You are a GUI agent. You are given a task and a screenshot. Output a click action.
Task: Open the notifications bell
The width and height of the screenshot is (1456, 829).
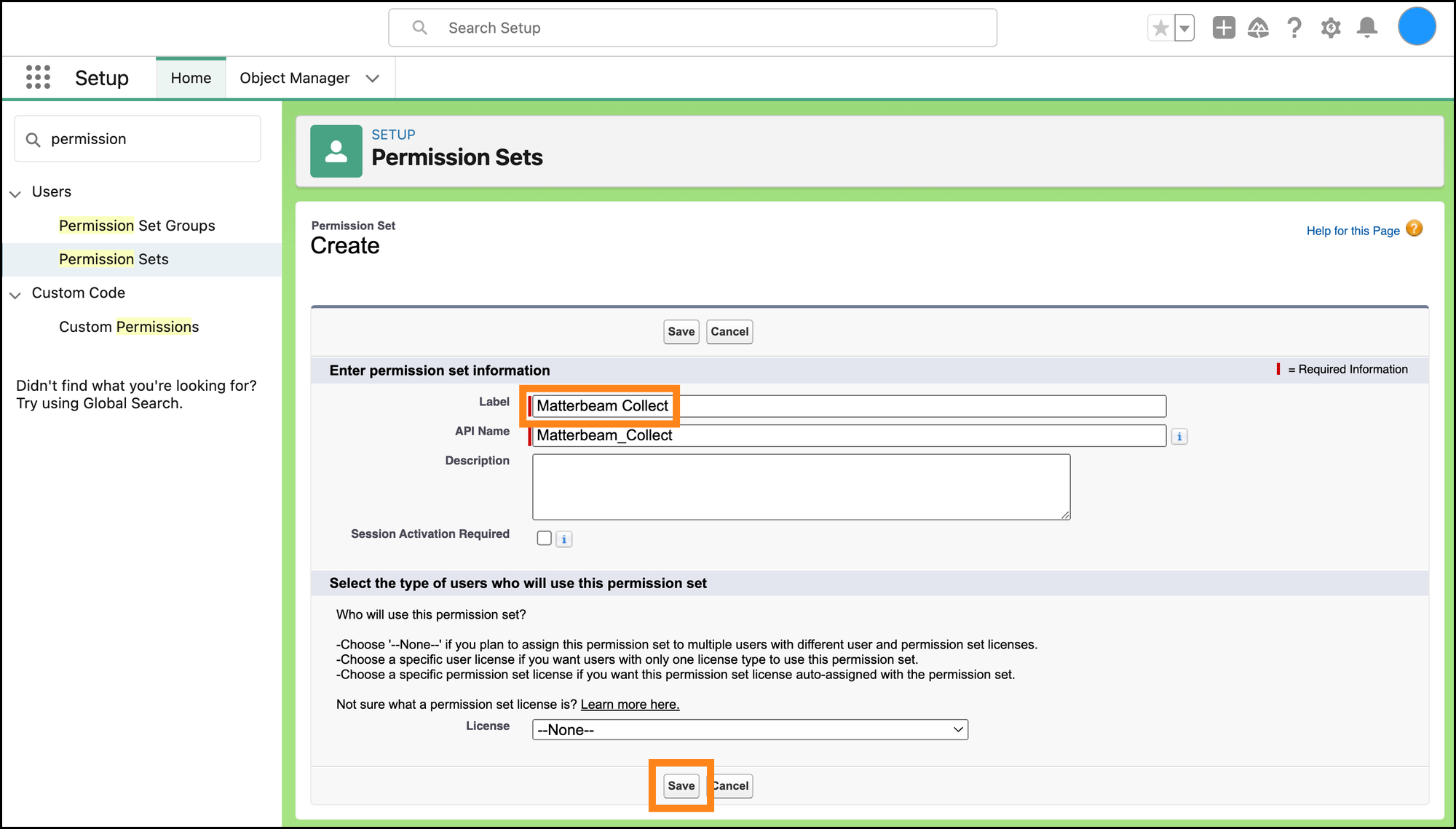coord(1367,28)
